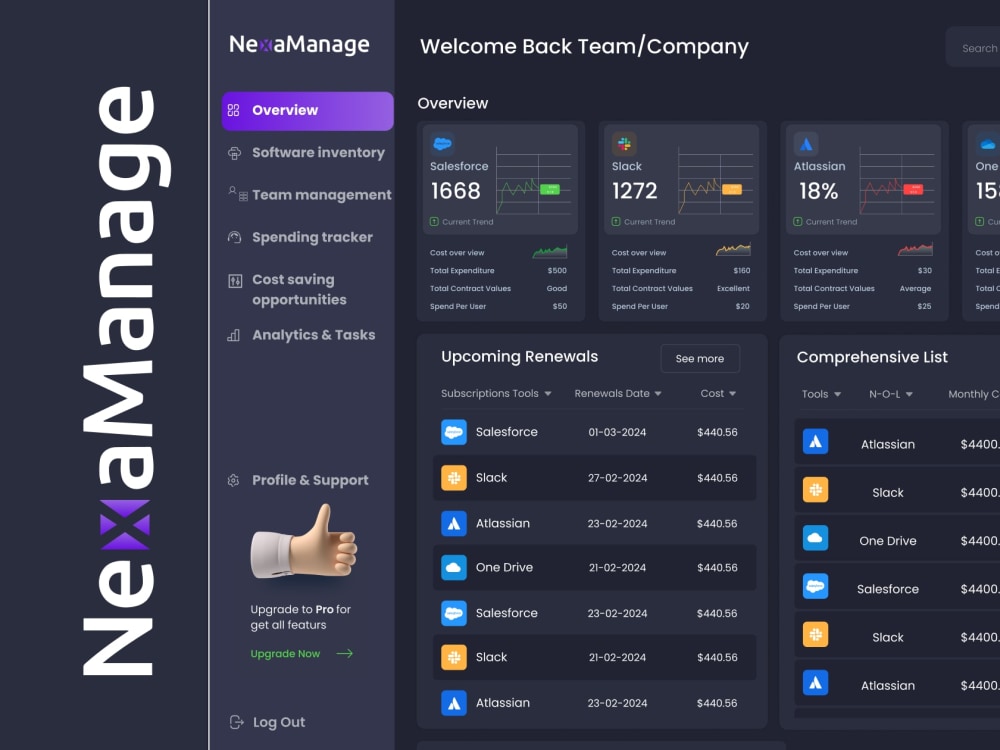The width and height of the screenshot is (1000, 750).
Task: Click the Search field
Action: (x=973, y=48)
